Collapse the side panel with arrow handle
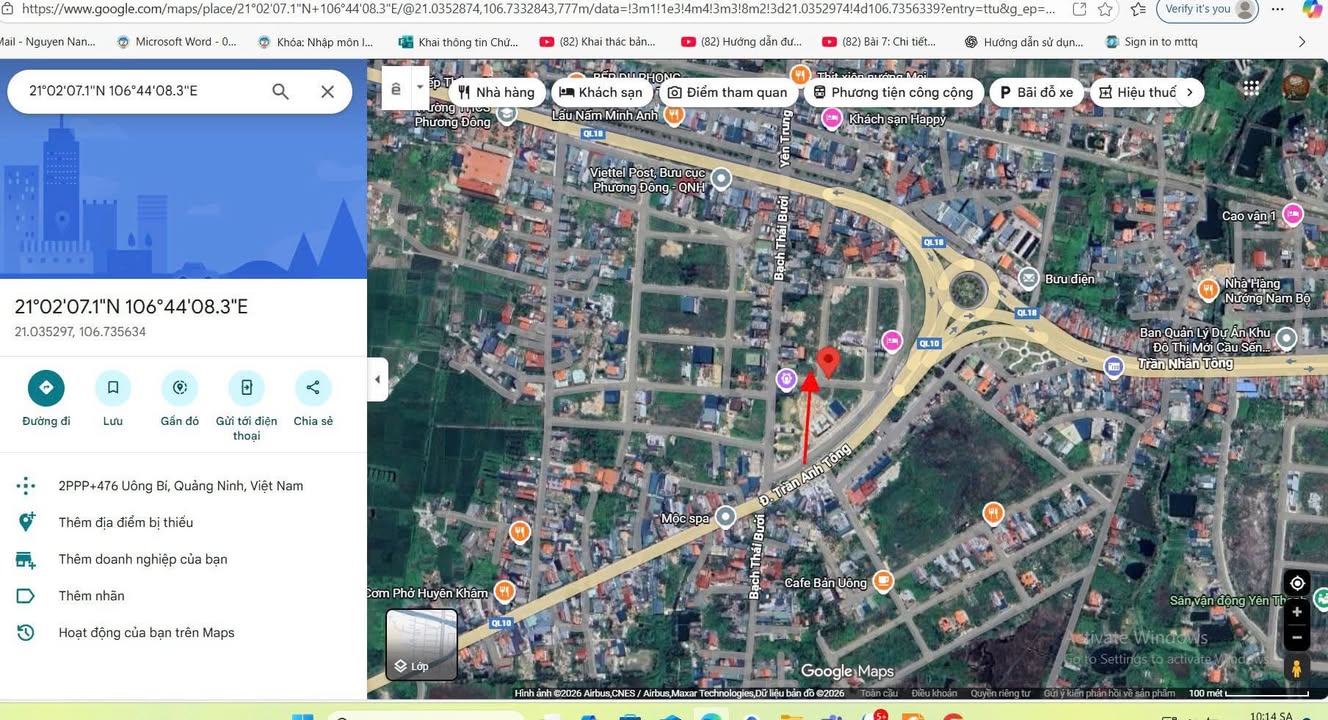 tap(378, 380)
